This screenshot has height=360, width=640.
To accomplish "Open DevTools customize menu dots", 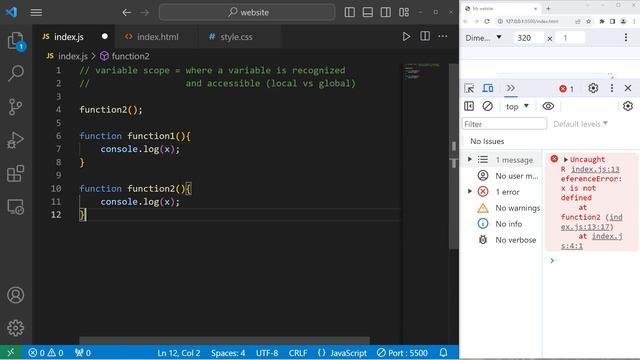I will point(611,88).
